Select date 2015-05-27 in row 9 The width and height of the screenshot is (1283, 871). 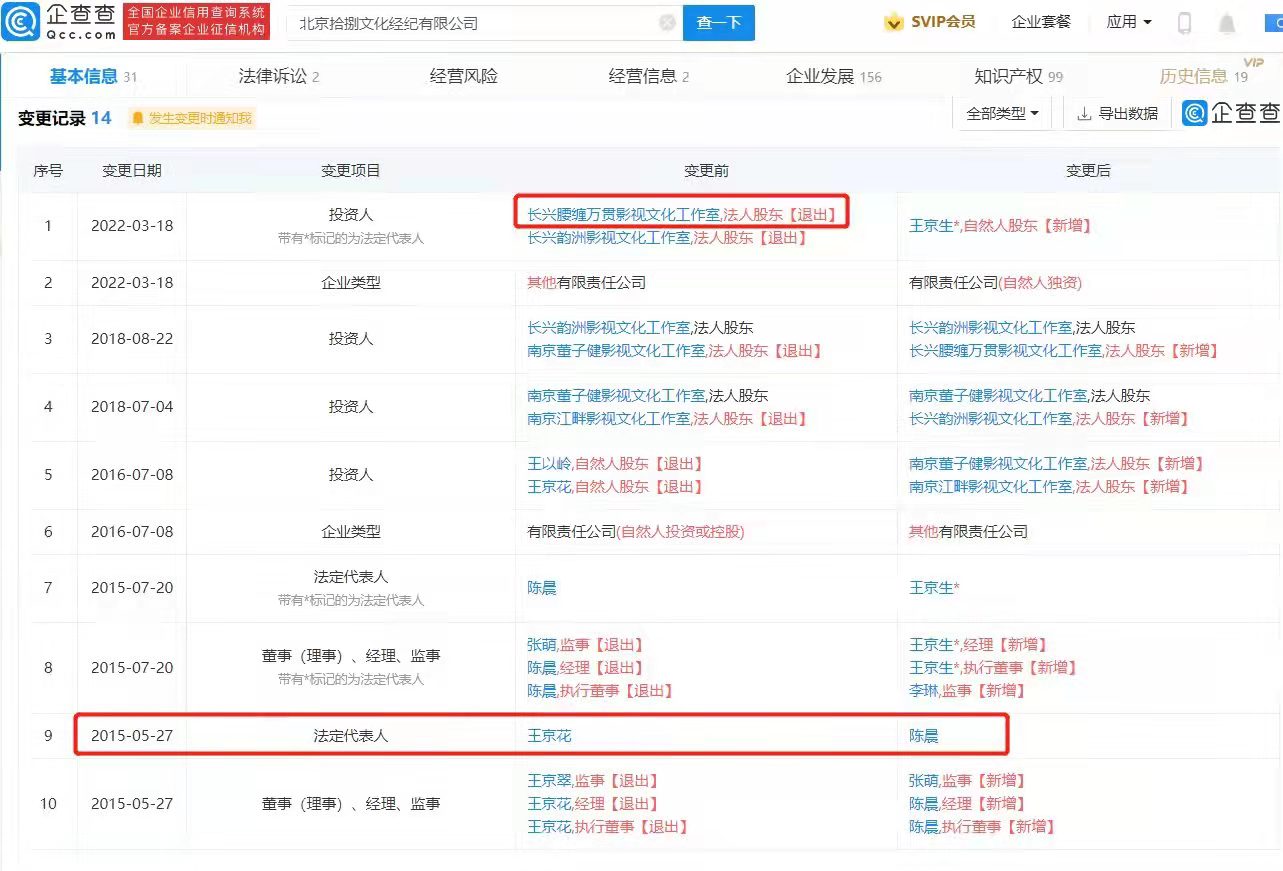[x=132, y=736]
